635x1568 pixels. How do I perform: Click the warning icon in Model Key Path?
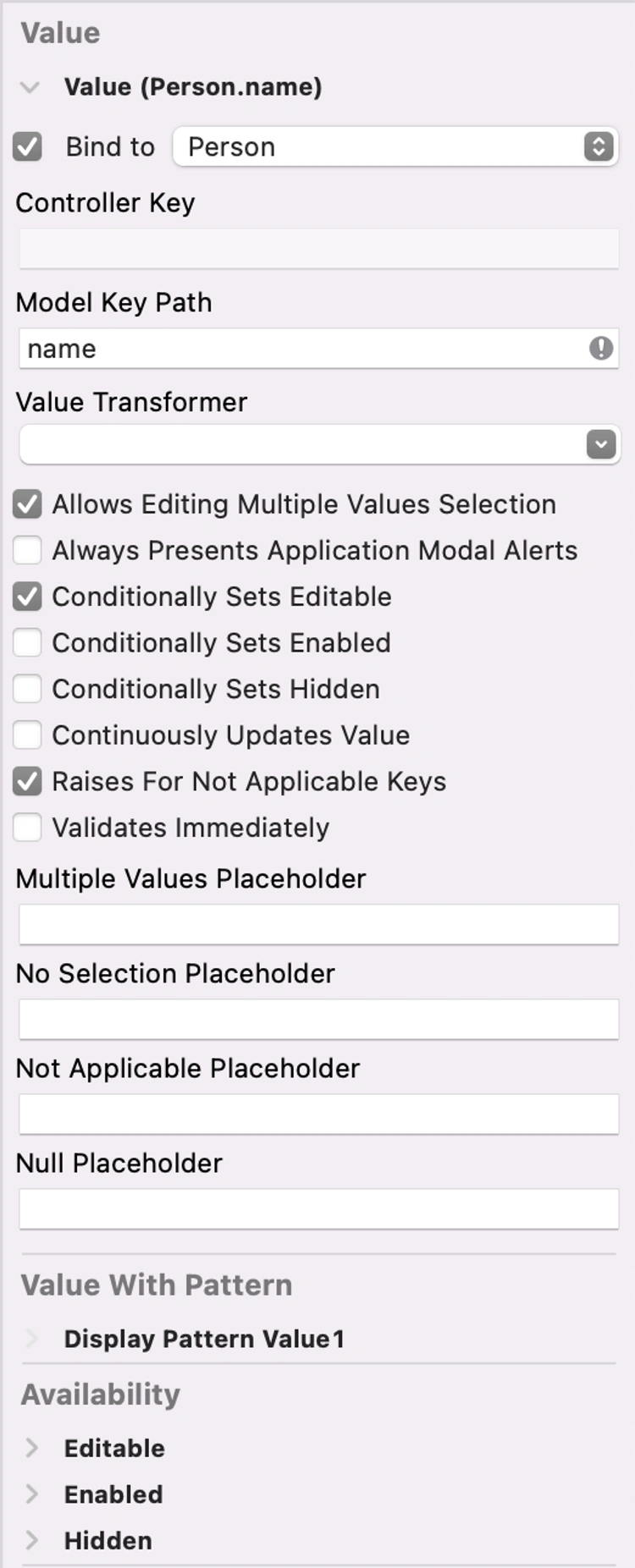[600, 348]
